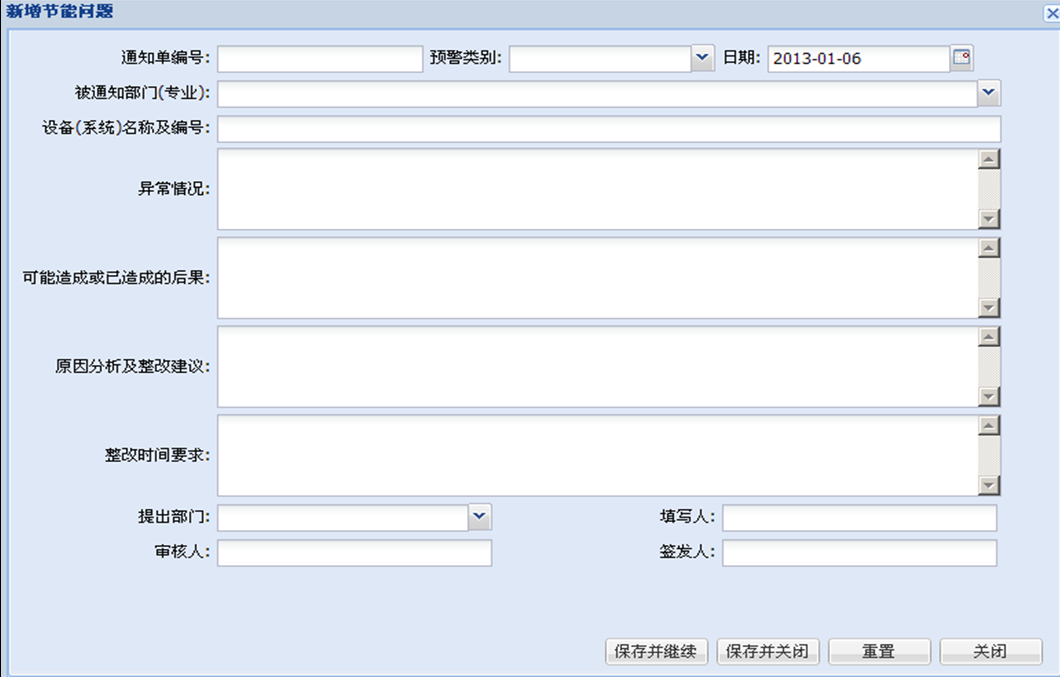Focus the 通知单编号 input field
1060x677 pixels.
(x=320, y=59)
